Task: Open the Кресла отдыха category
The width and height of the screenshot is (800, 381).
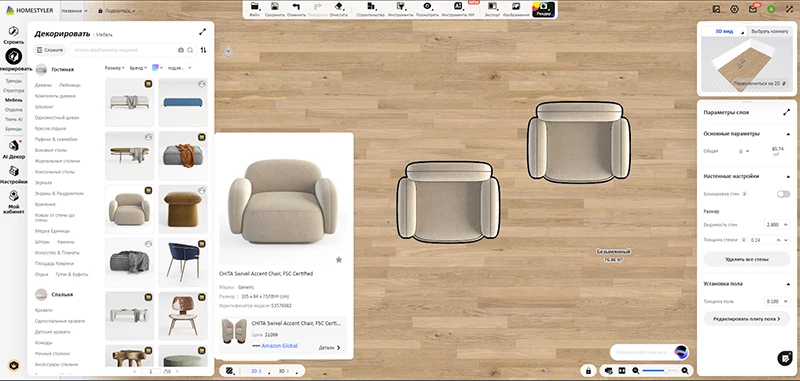Action: 50,129
